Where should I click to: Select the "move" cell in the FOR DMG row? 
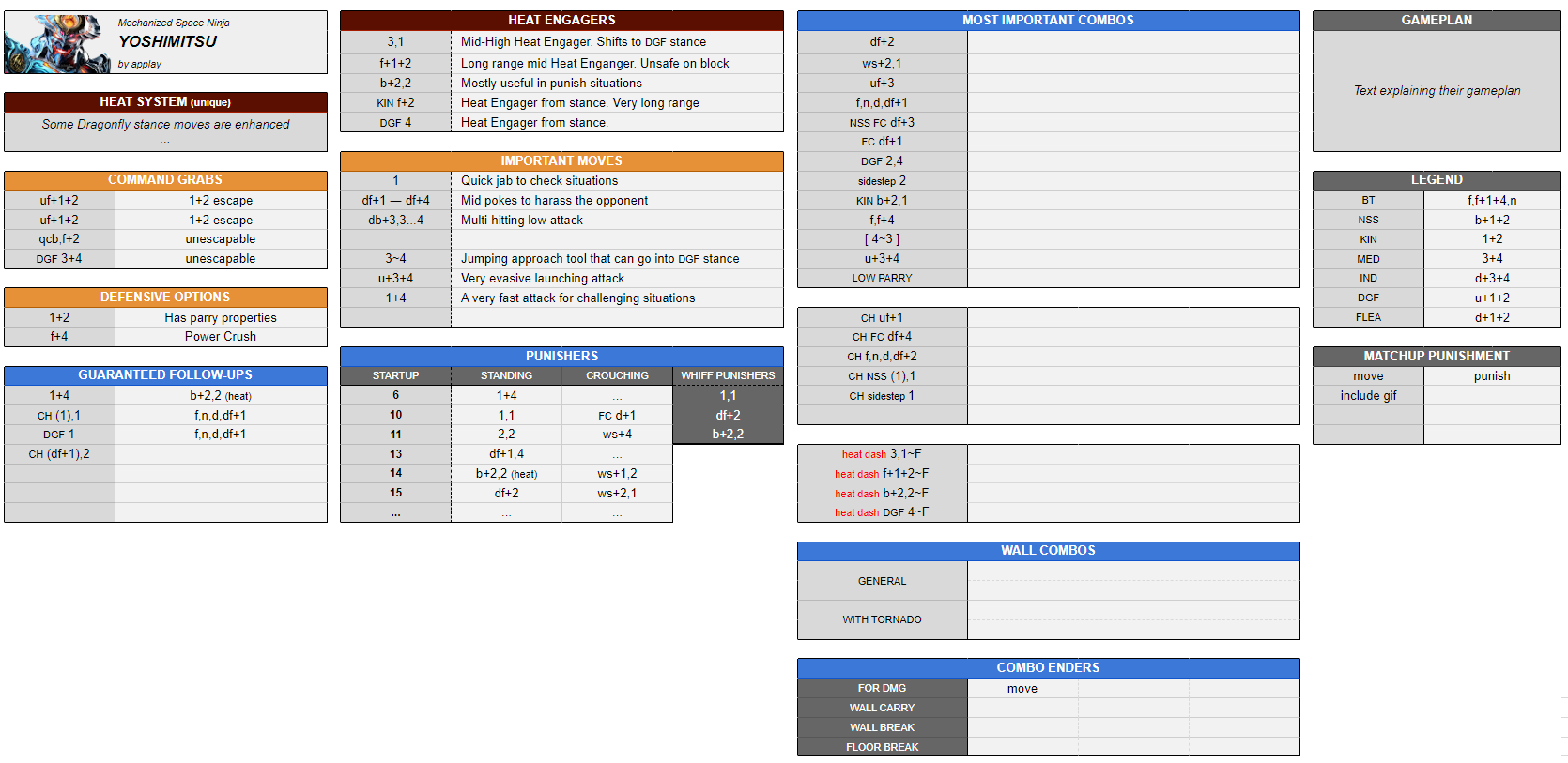pyautogui.click(x=1022, y=689)
